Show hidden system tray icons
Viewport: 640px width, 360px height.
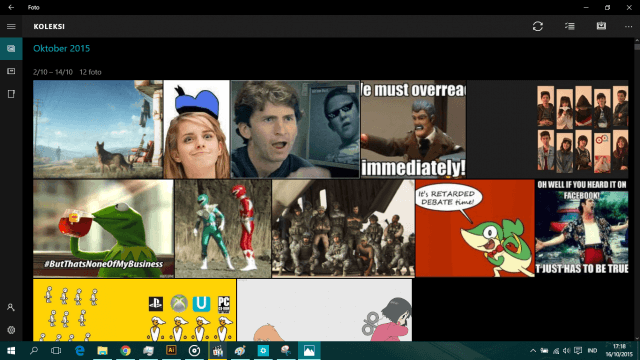533,351
